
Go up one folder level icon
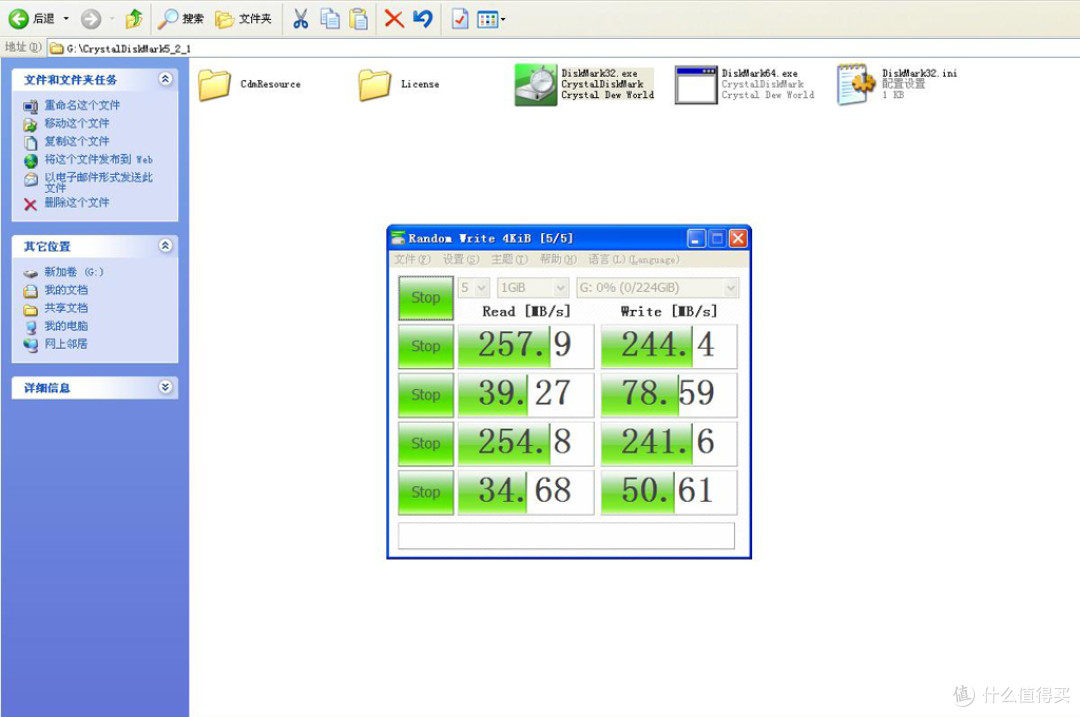[x=134, y=19]
